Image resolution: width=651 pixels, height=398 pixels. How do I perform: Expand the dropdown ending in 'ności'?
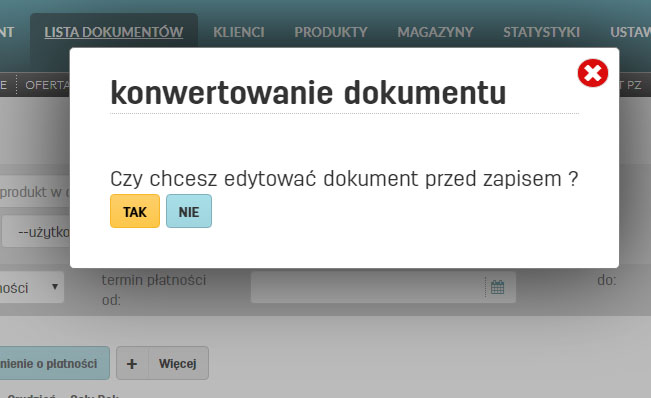coord(32,287)
